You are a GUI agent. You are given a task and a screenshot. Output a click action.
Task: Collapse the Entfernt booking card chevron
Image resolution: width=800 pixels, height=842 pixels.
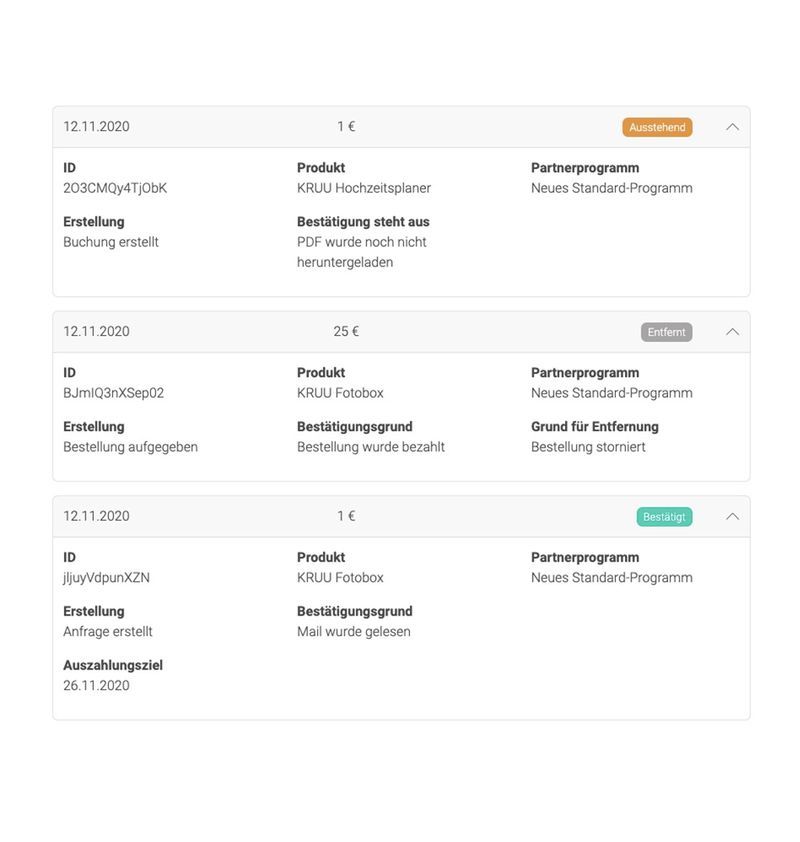pos(732,332)
